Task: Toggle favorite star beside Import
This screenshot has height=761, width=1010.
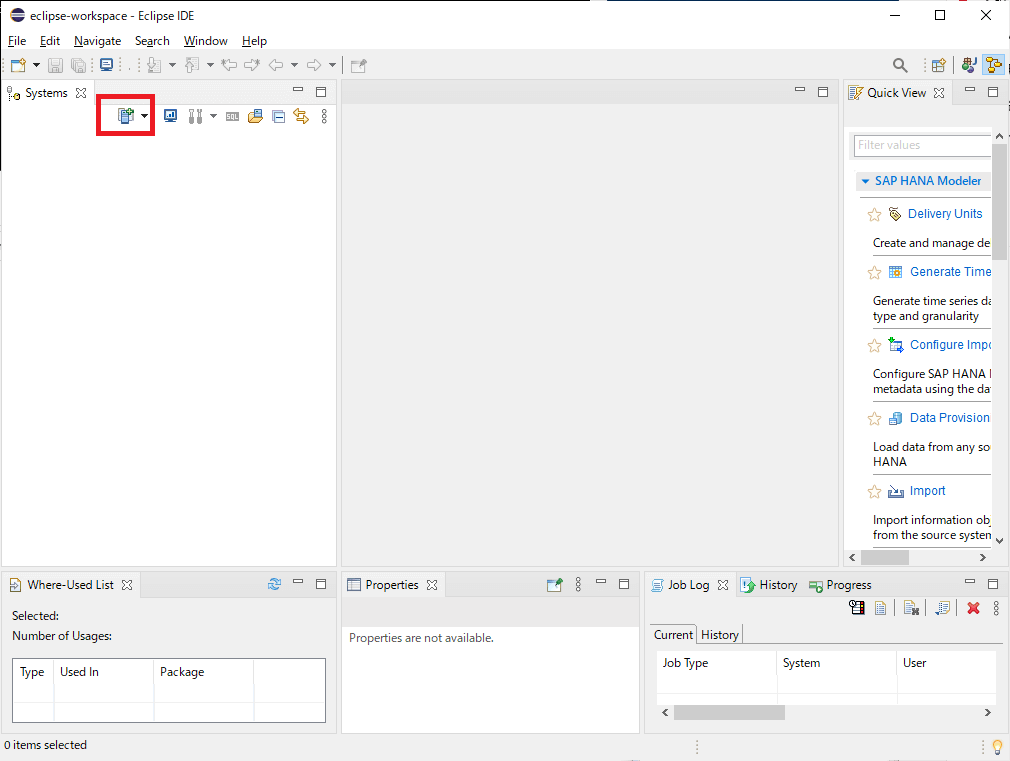Action: click(874, 492)
